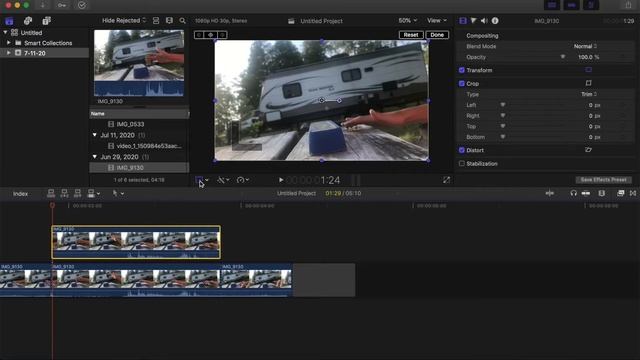Show Crop onscreen controls icon
This screenshot has height=360, width=640.
[588, 83]
